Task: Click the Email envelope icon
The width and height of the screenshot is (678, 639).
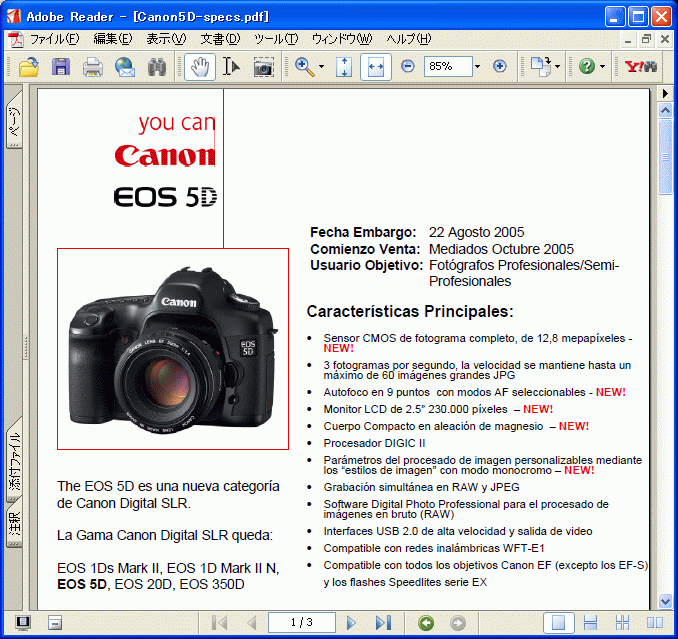Action: (125, 67)
